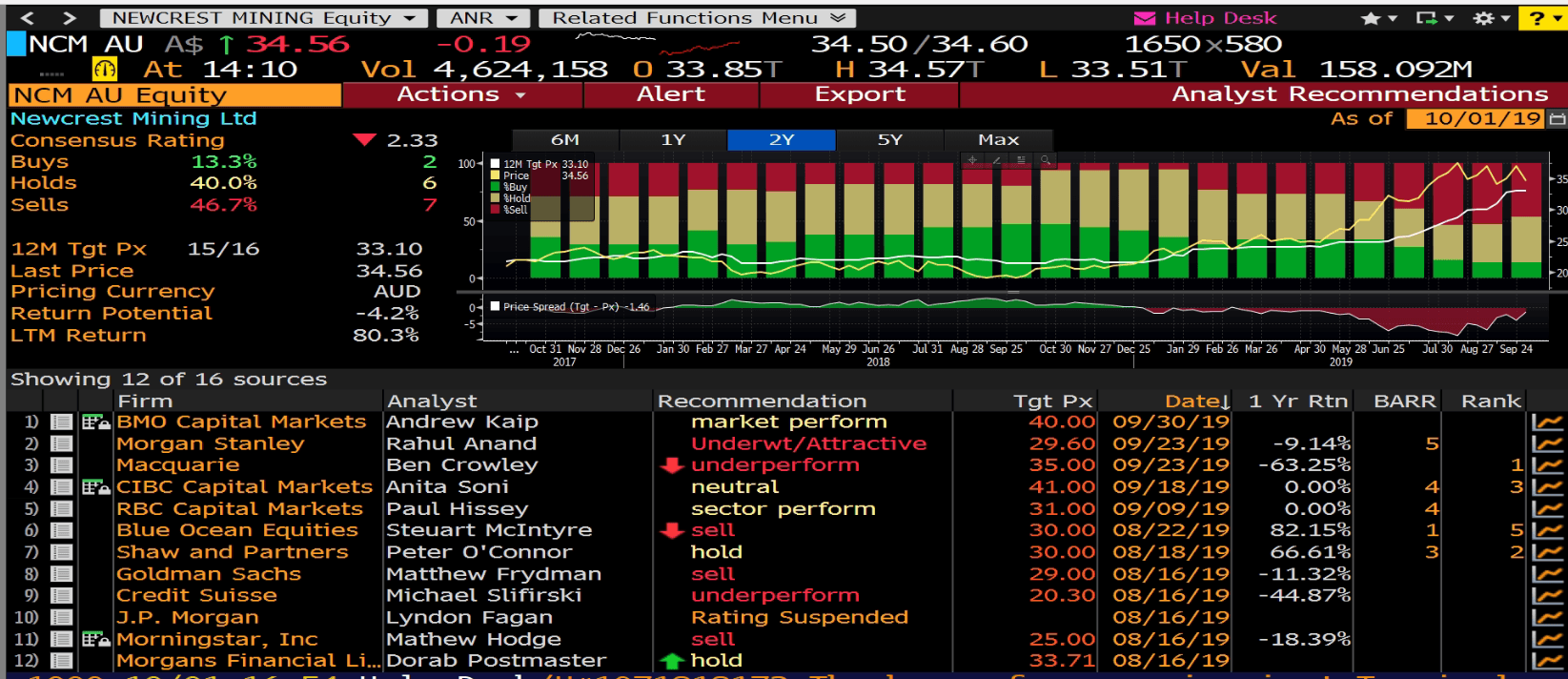
Task: Click analyst name Ben Crowley
Action: click(461, 465)
